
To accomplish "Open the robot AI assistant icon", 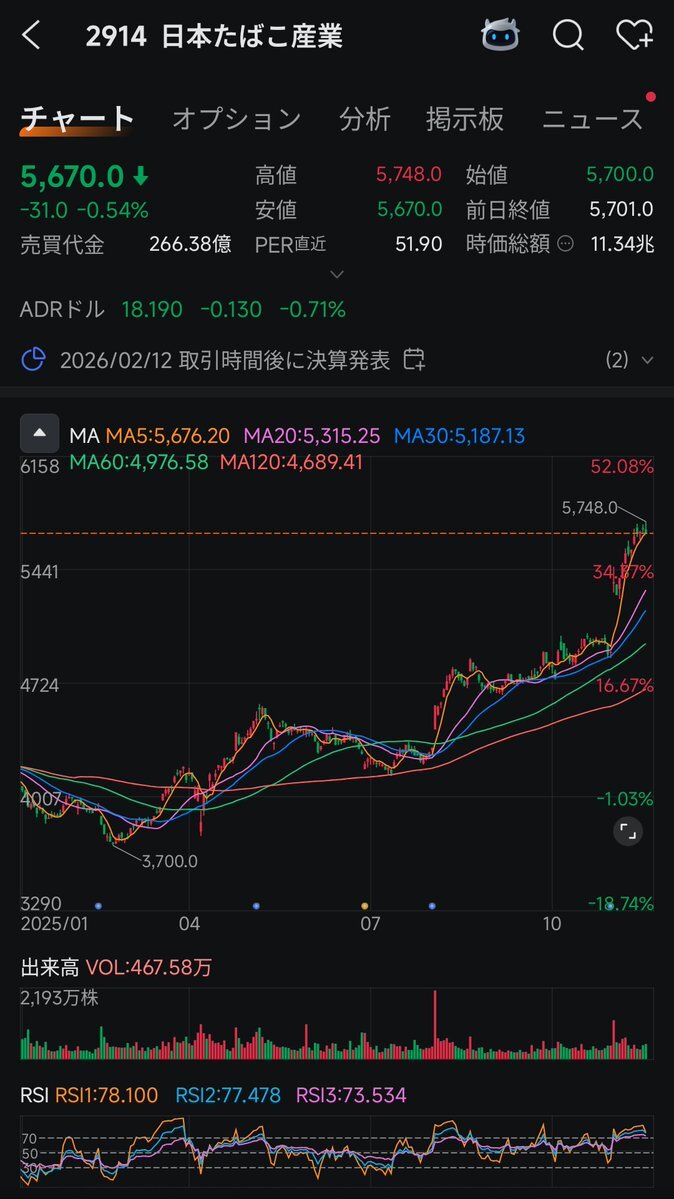I will pos(500,37).
